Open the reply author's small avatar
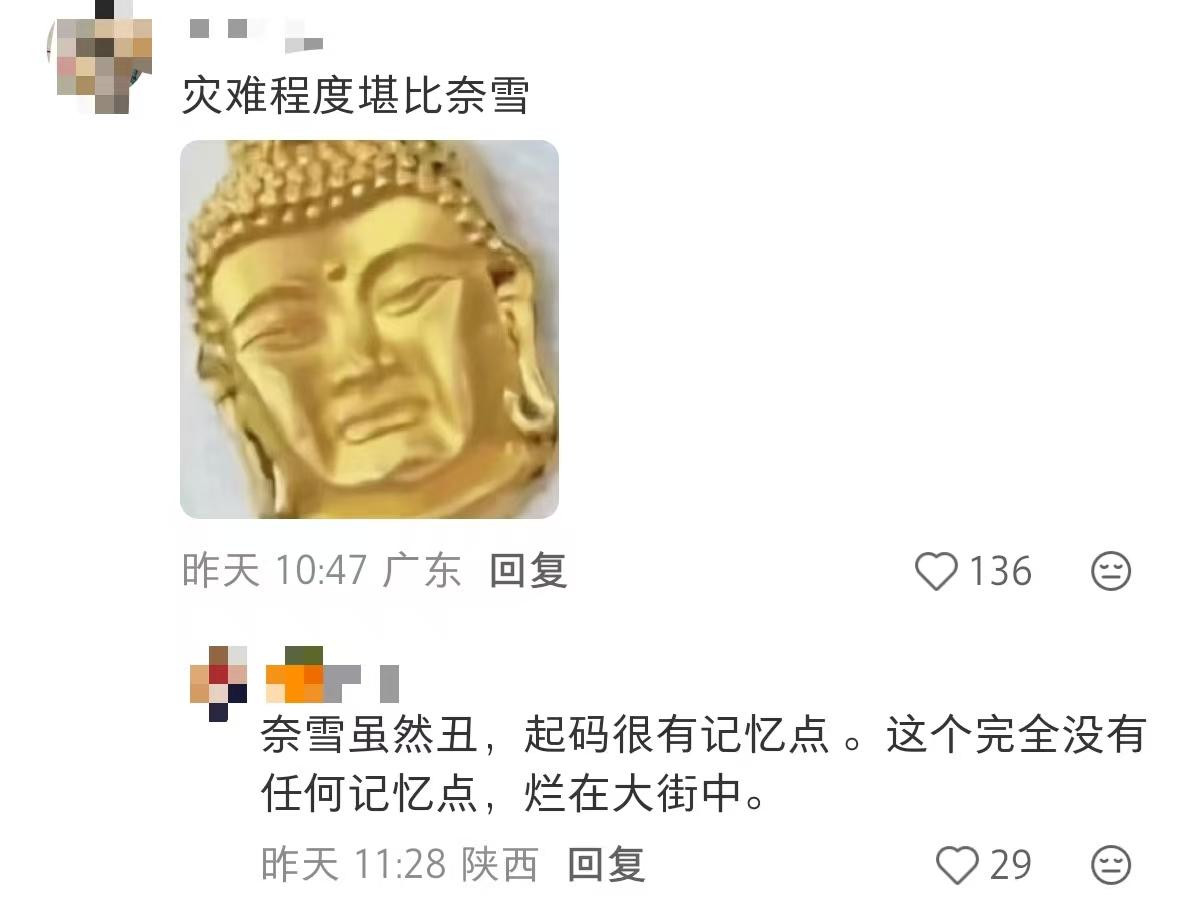Image resolution: width=1200 pixels, height=904 pixels. tap(218, 683)
